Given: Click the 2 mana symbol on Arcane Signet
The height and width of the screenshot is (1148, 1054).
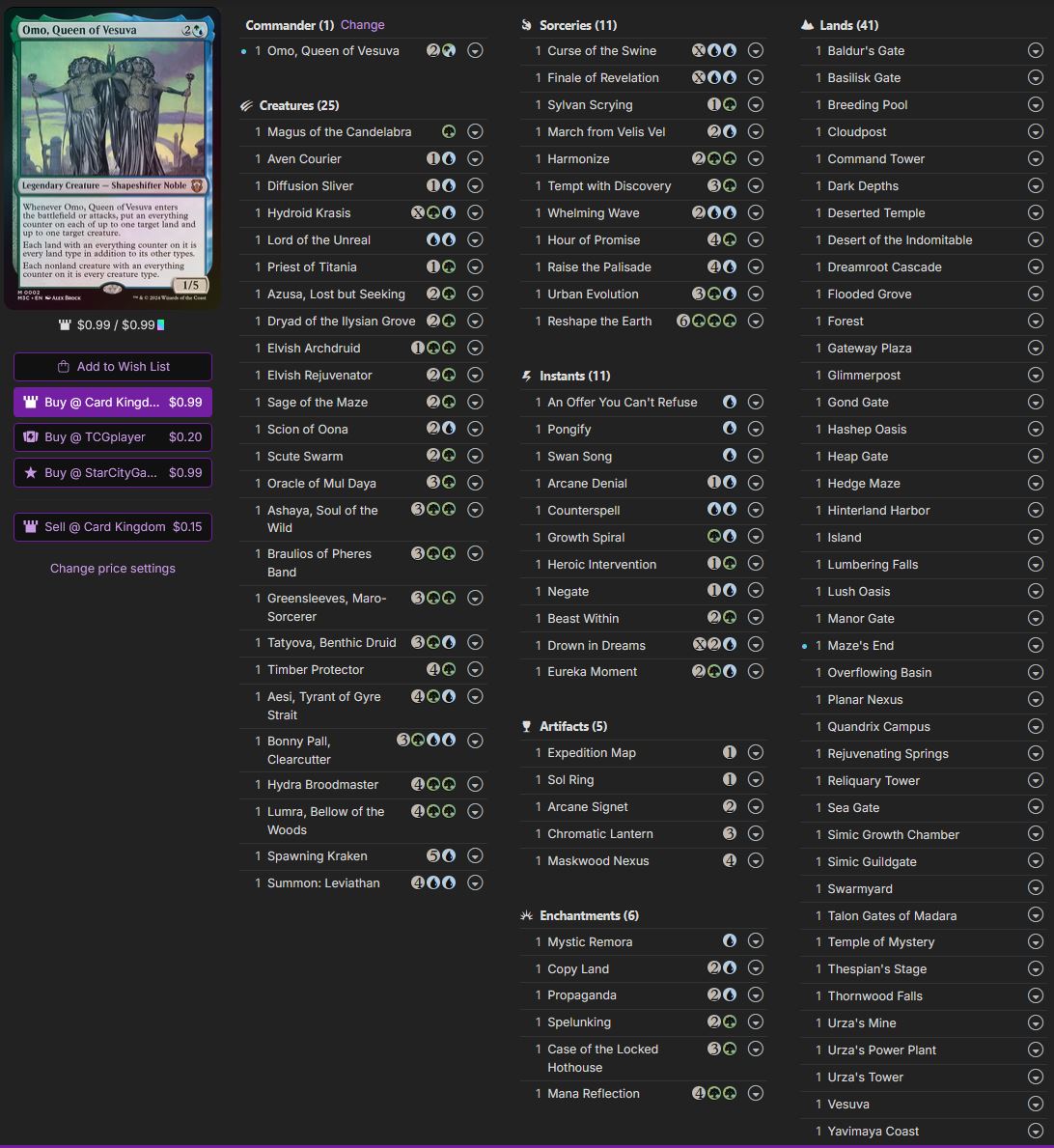Looking at the screenshot, I should click(730, 806).
